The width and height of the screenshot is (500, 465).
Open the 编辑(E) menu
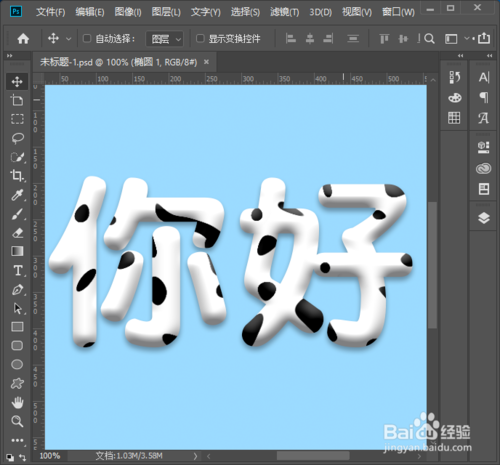[90, 12]
